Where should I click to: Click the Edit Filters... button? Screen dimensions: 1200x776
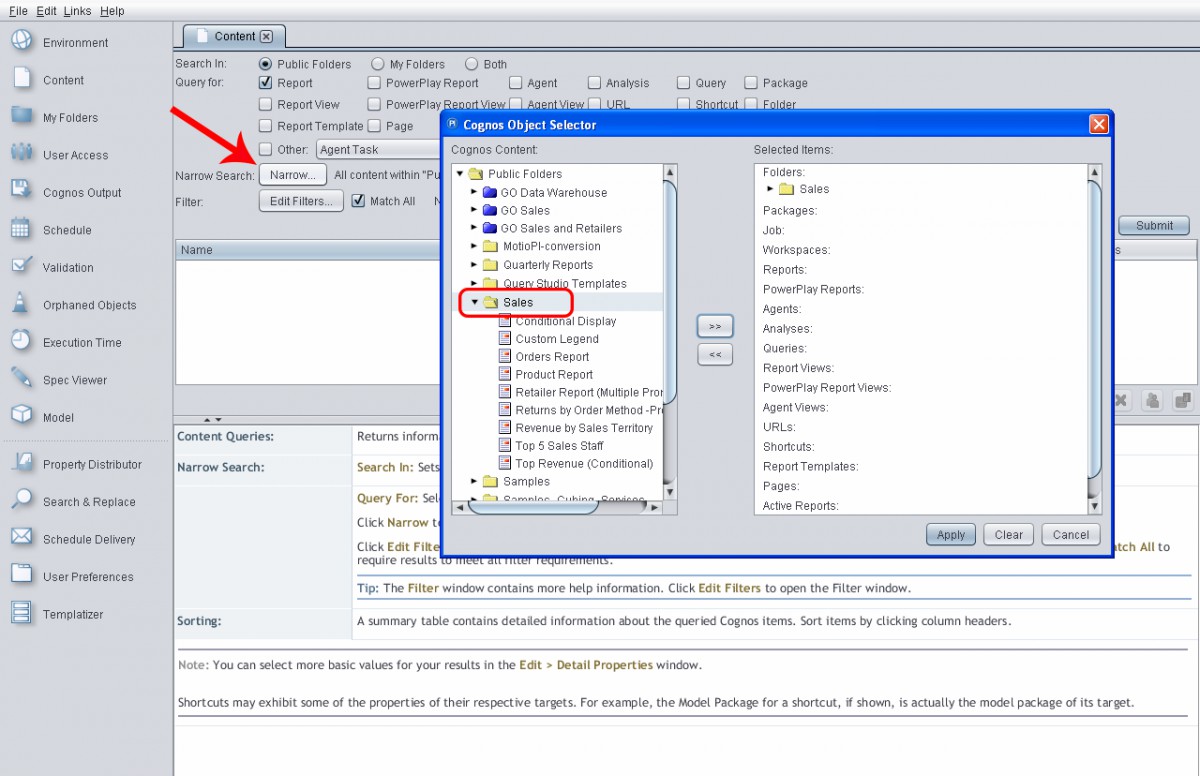point(301,201)
